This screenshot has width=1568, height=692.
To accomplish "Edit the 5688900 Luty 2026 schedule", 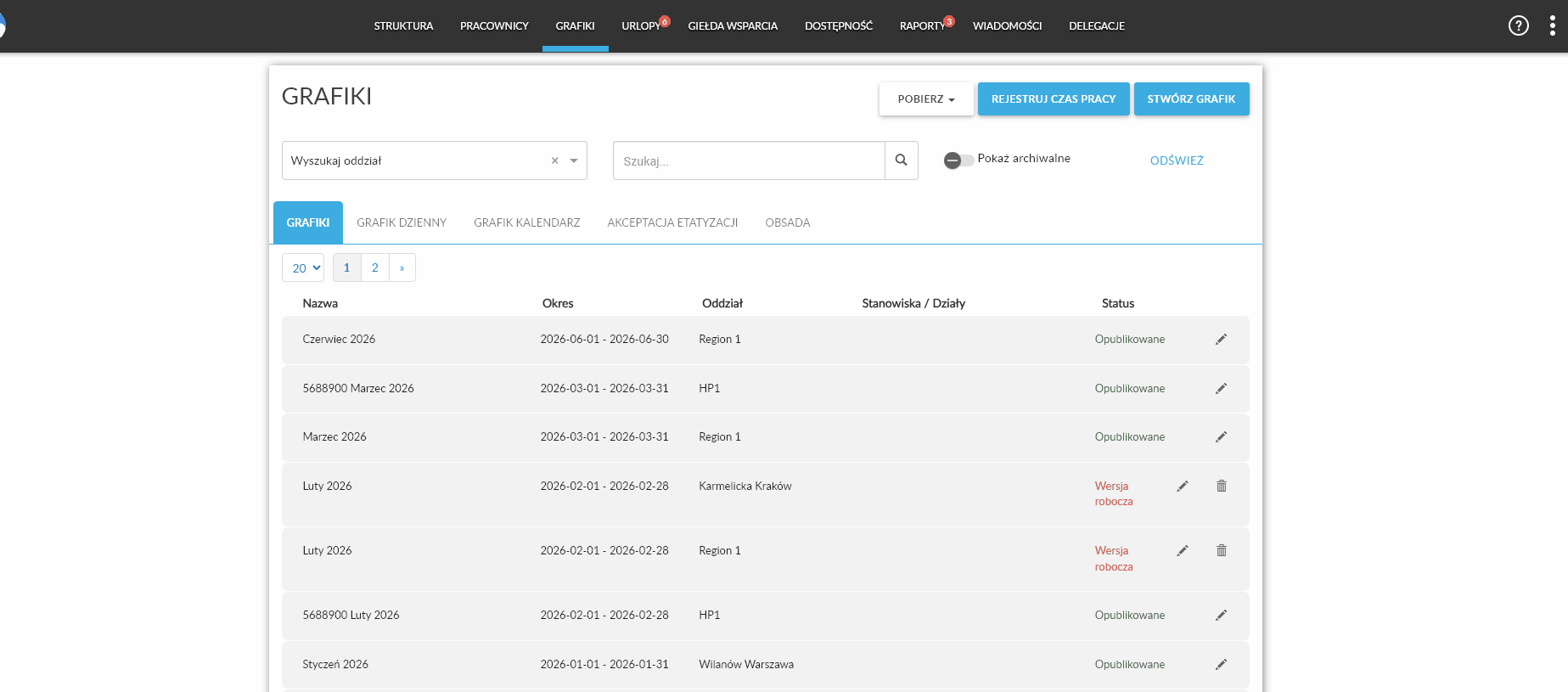I will click(x=1221, y=616).
